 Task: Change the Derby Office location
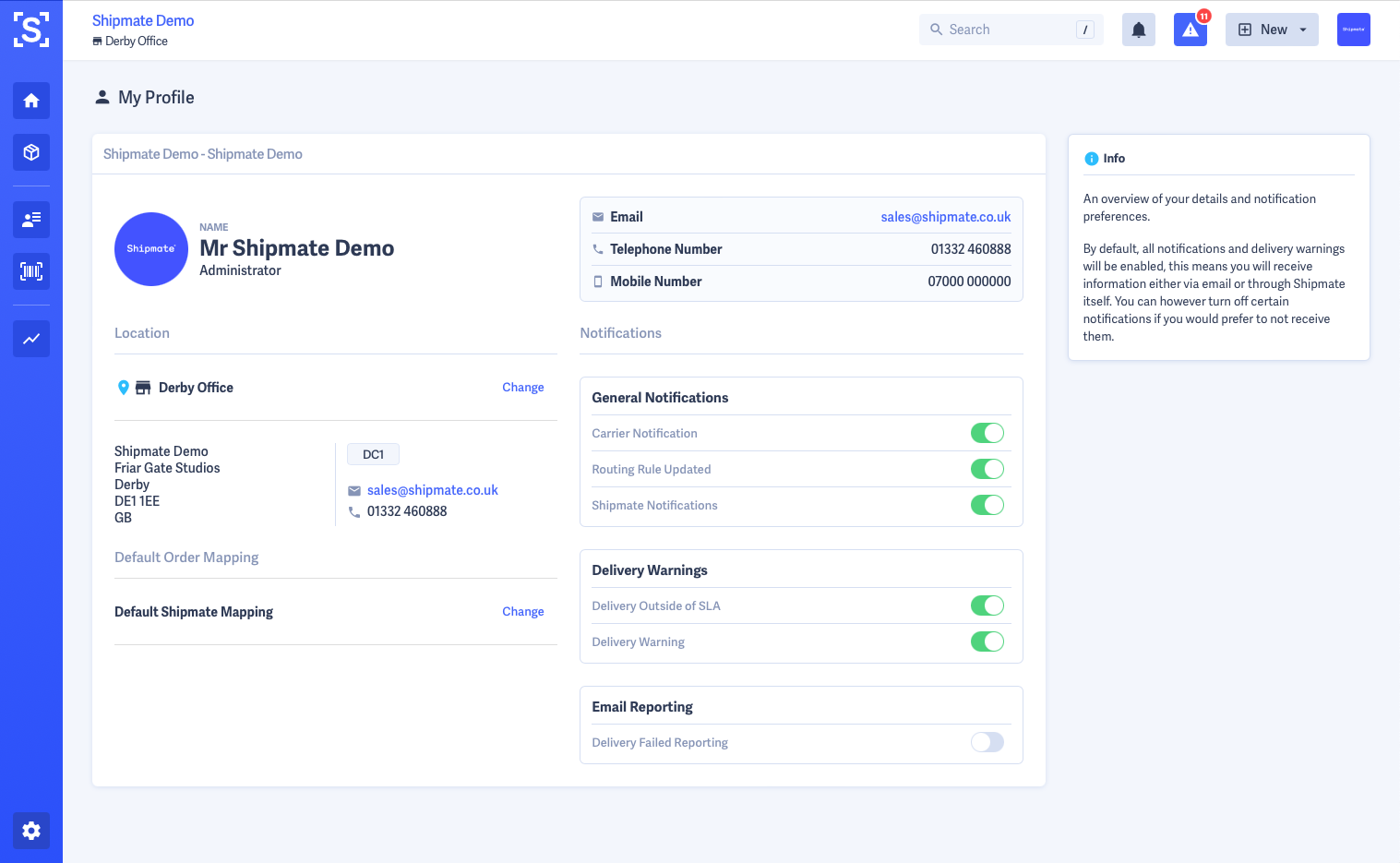pos(523,388)
